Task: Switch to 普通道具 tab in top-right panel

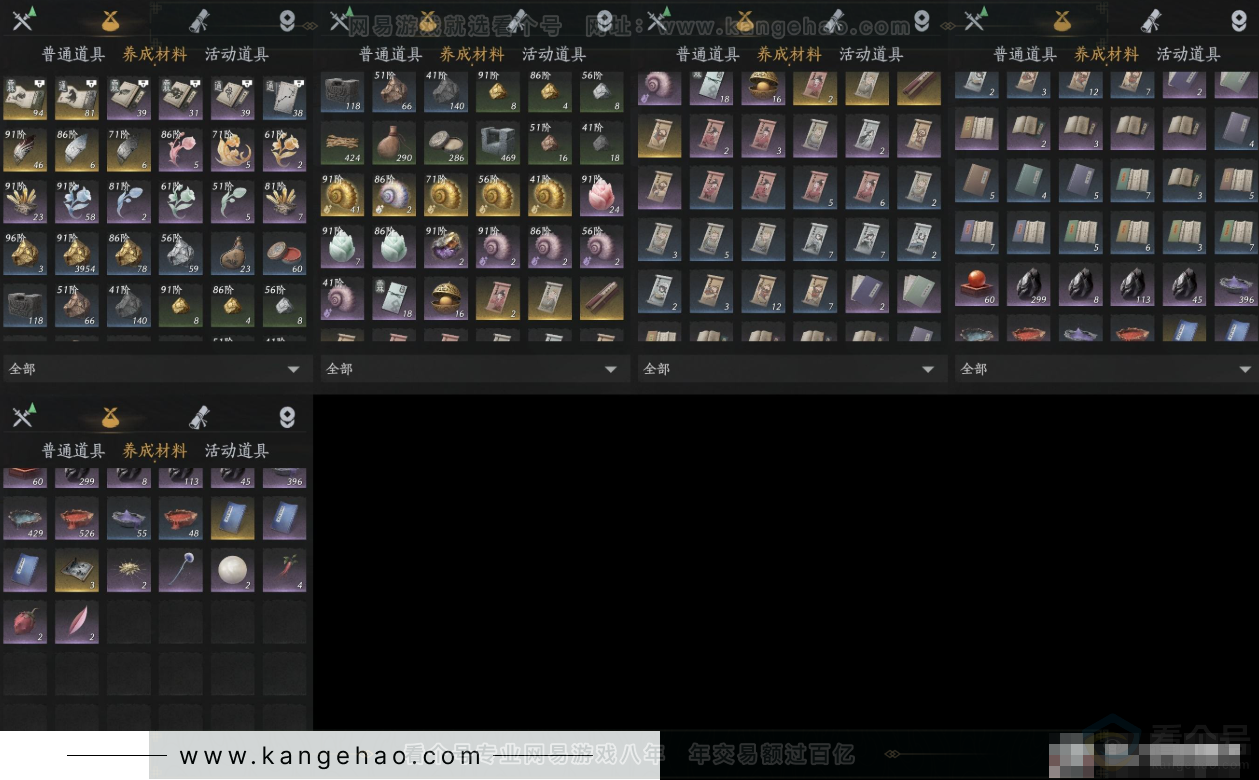Action: [x=1025, y=55]
